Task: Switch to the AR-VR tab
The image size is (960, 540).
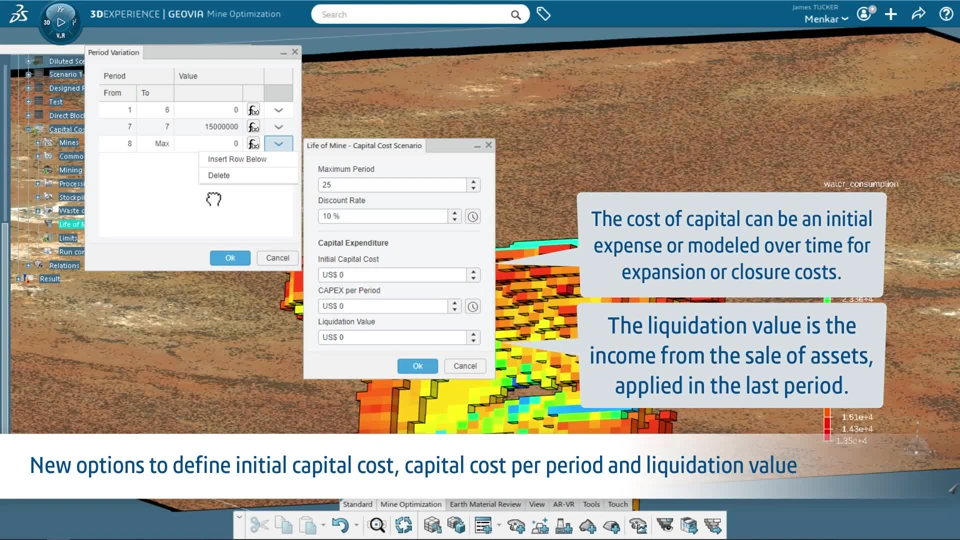Action: click(564, 504)
